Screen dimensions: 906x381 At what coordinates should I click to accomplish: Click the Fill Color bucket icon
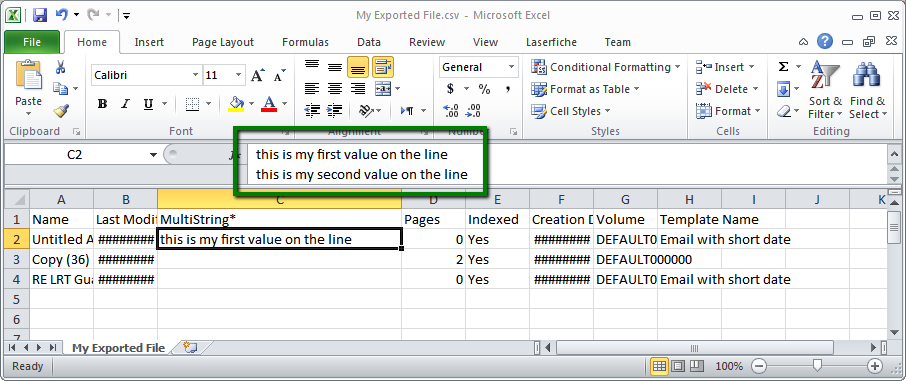tap(236, 104)
